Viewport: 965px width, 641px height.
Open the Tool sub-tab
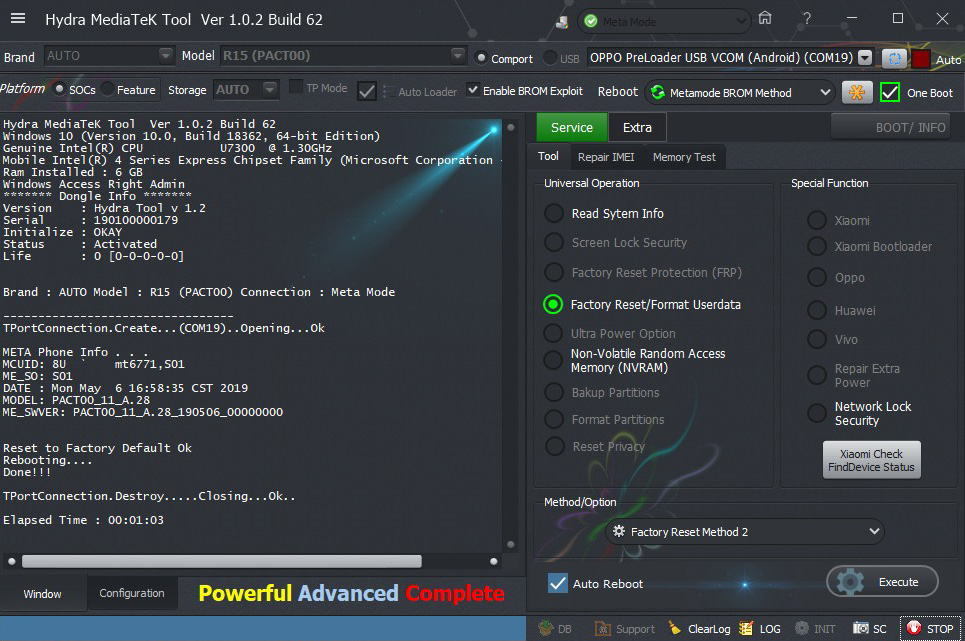pos(548,156)
